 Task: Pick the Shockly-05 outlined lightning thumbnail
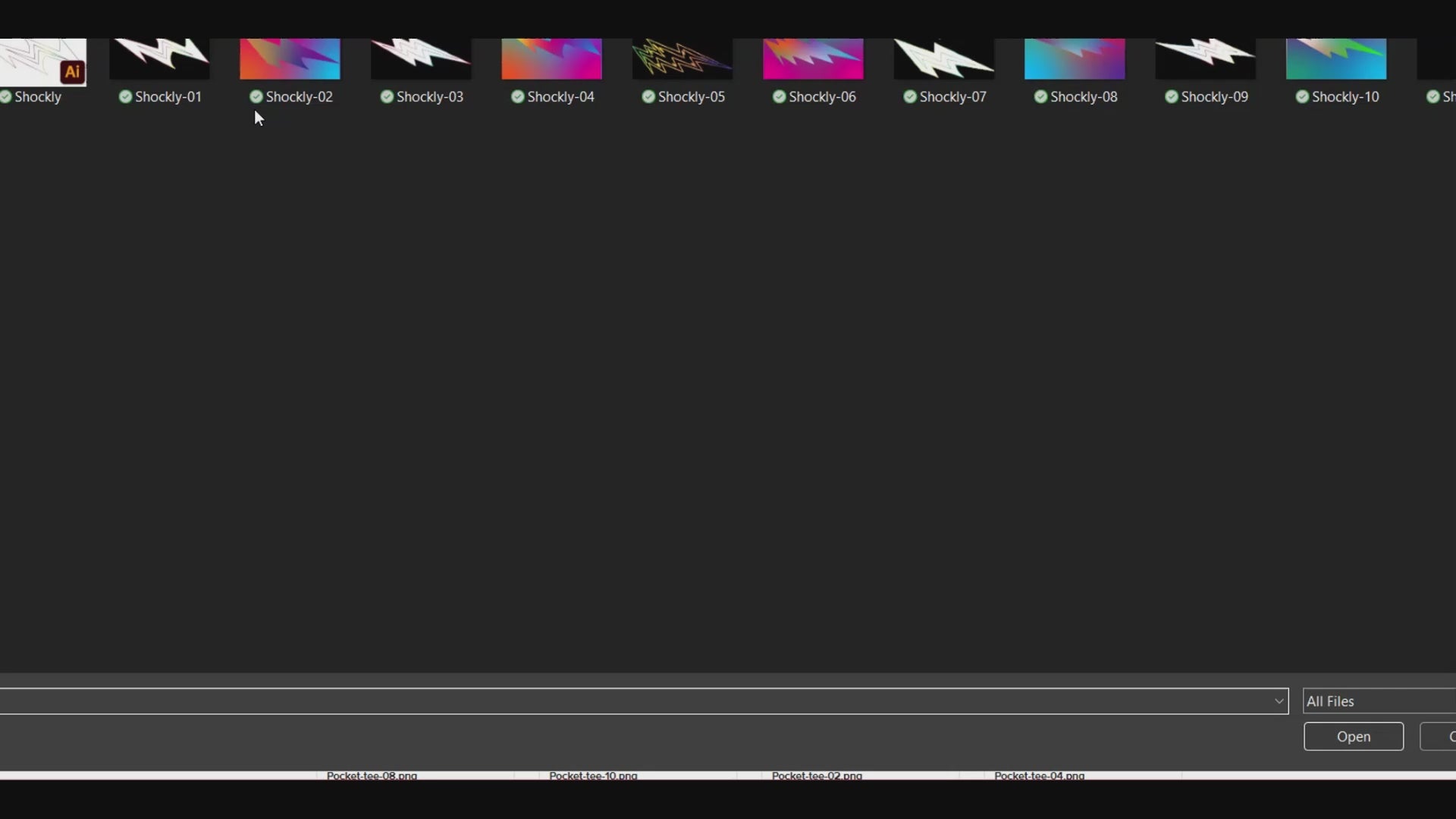pos(682,58)
